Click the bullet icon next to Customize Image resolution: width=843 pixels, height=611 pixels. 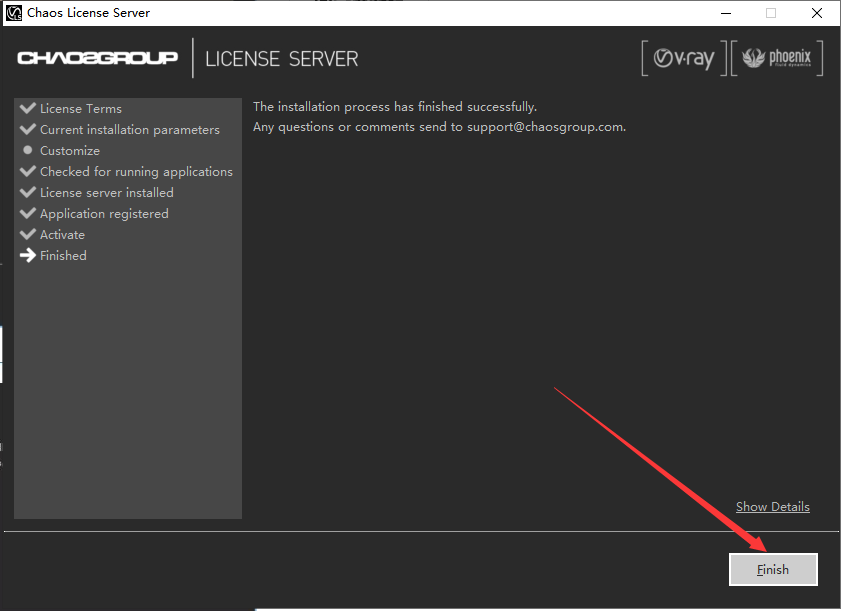click(x=27, y=150)
